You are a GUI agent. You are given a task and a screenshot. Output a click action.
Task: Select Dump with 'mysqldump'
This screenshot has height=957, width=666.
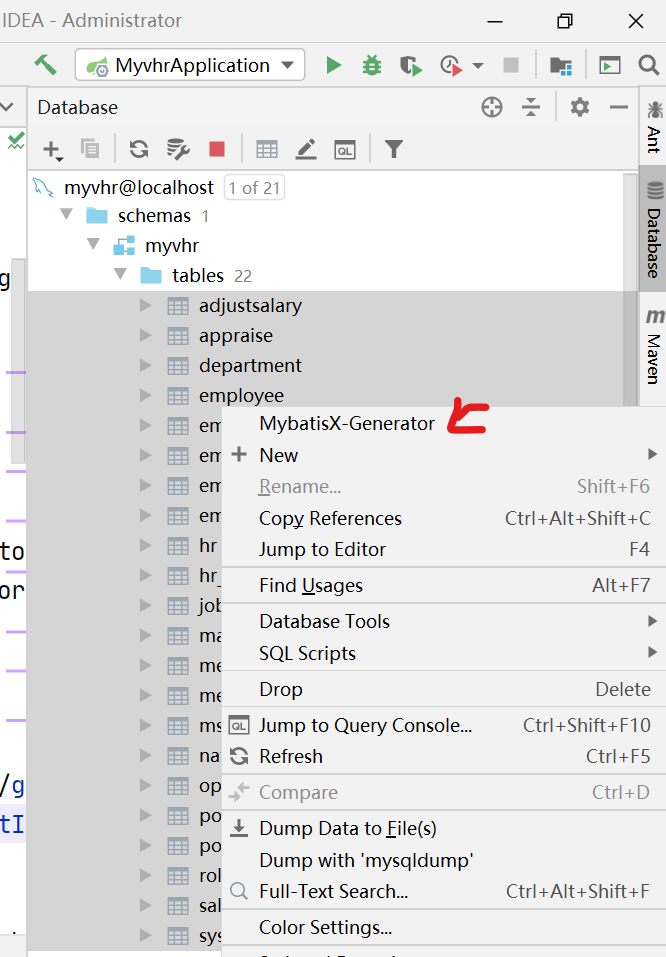point(444,860)
